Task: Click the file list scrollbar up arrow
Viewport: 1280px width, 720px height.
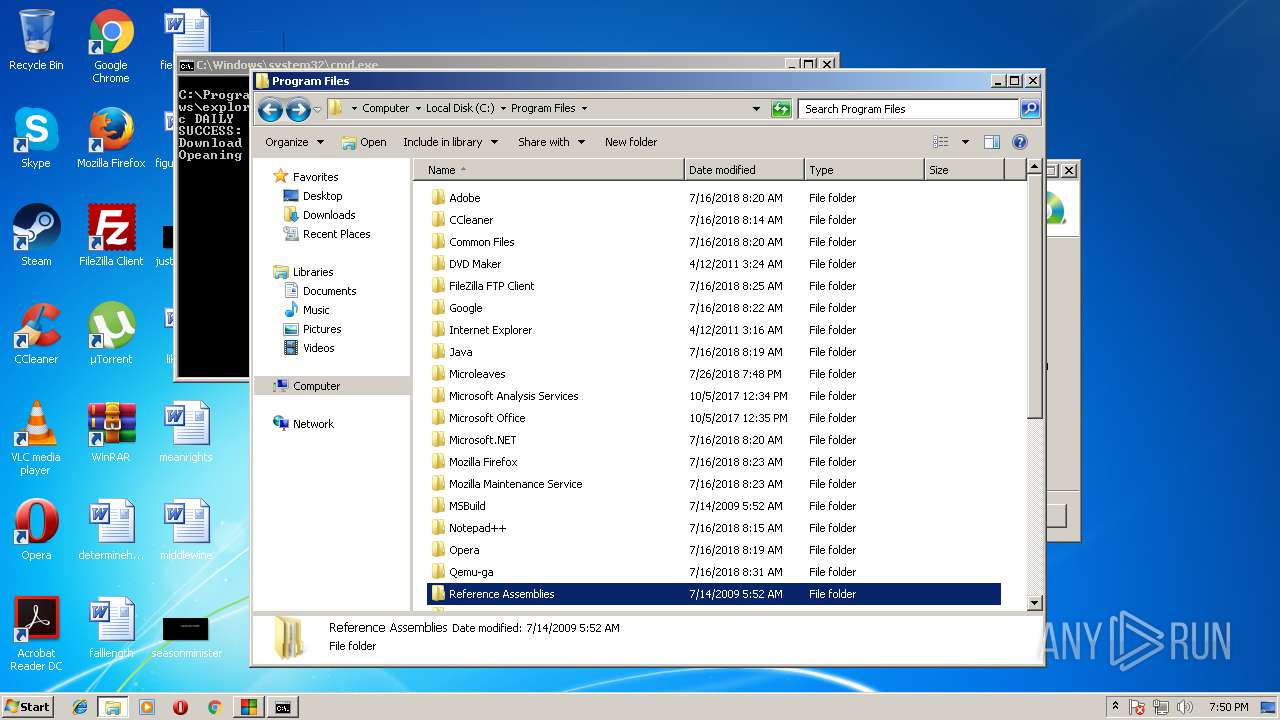Action: coord(1034,167)
